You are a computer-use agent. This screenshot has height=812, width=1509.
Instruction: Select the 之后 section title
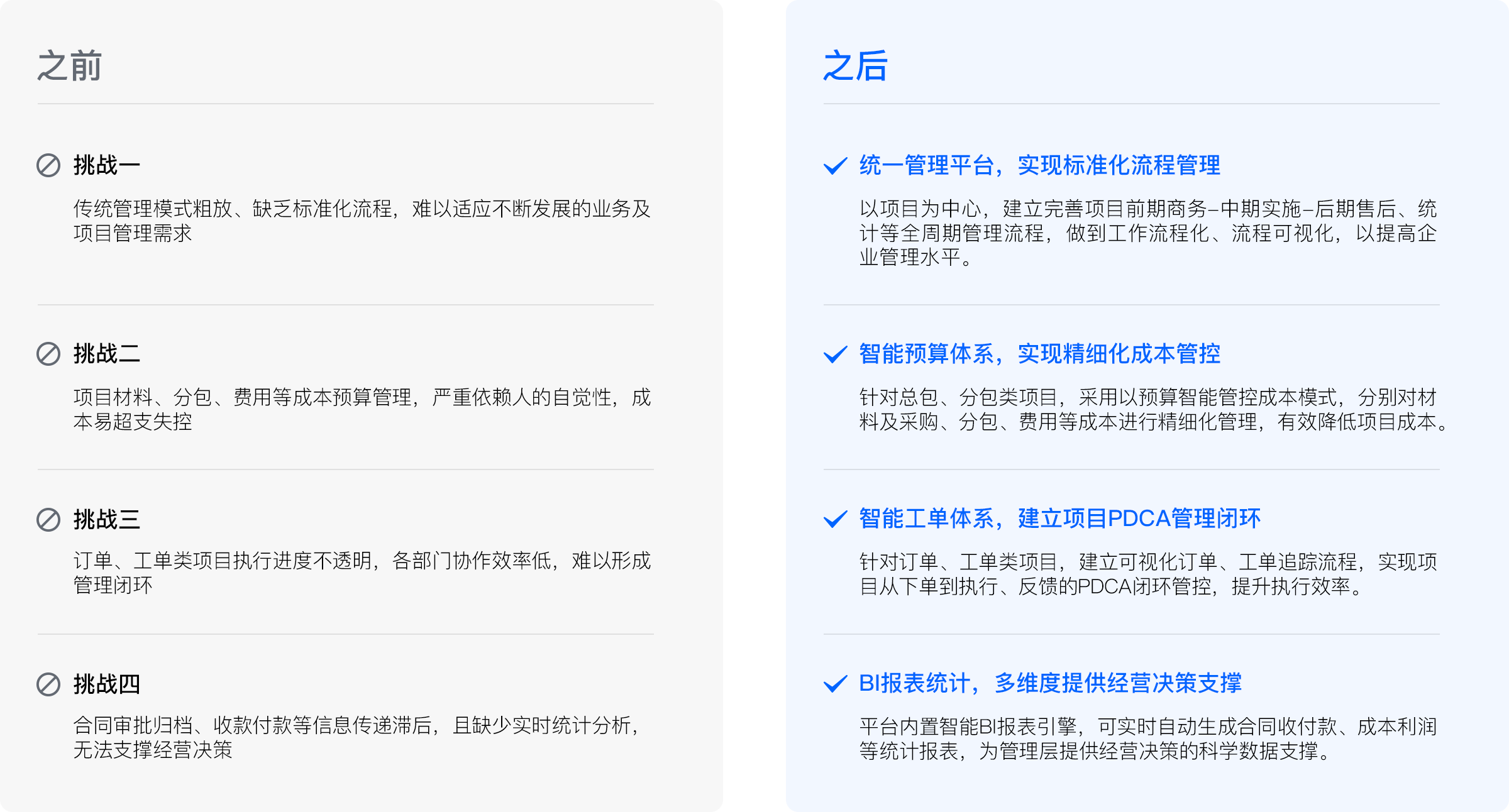pyautogui.click(x=855, y=66)
